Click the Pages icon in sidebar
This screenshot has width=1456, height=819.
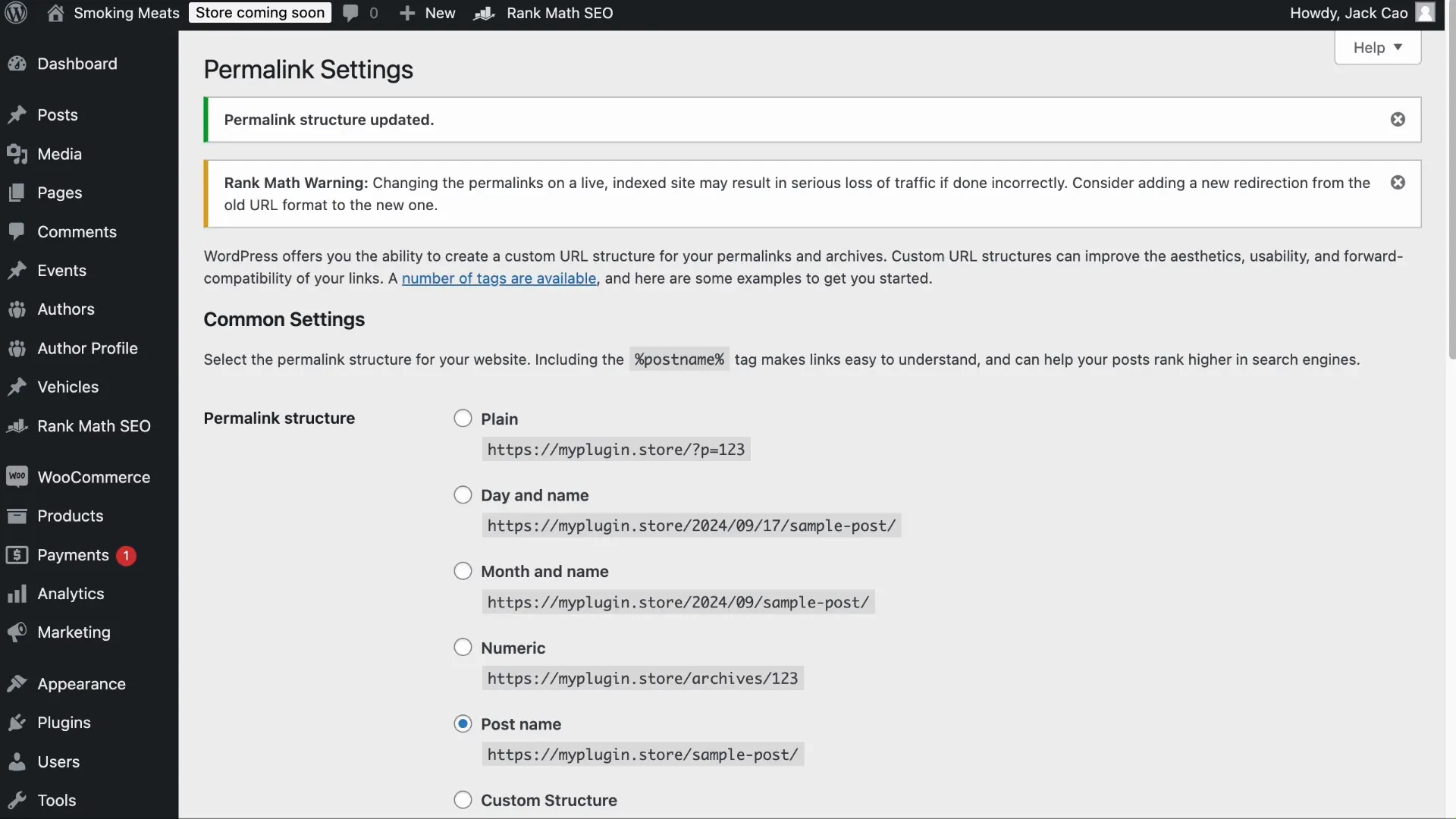pyautogui.click(x=17, y=193)
